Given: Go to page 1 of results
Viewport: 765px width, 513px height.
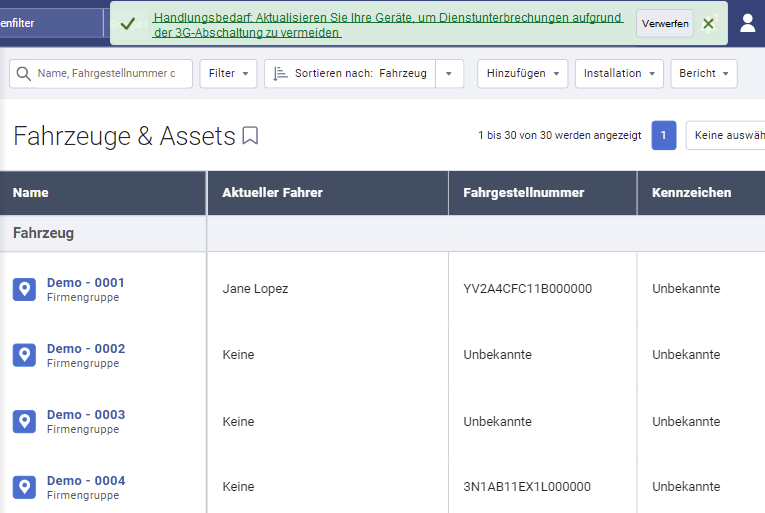Looking at the screenshot, I should pyautogui.click(x=663, y=136).
